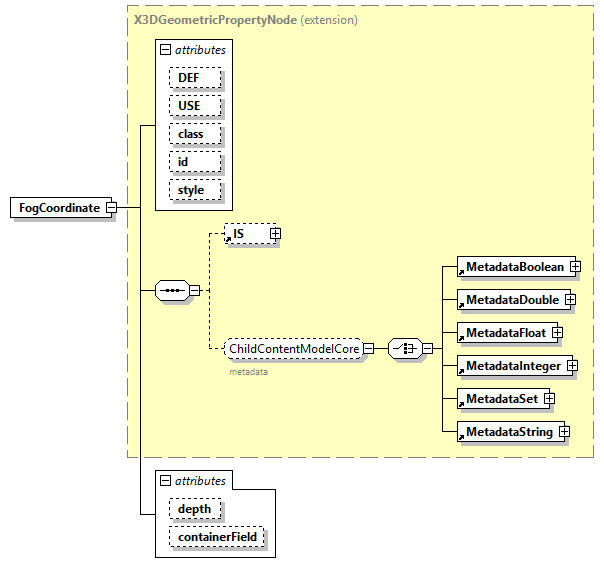Select the containerField attribute

(x=217, y=537)
